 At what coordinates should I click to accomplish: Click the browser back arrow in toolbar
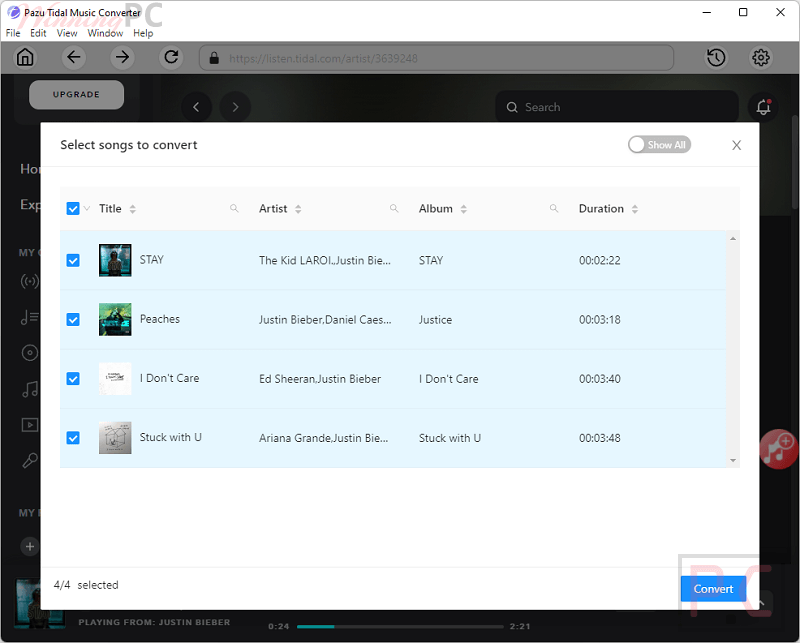coord(73,57)
